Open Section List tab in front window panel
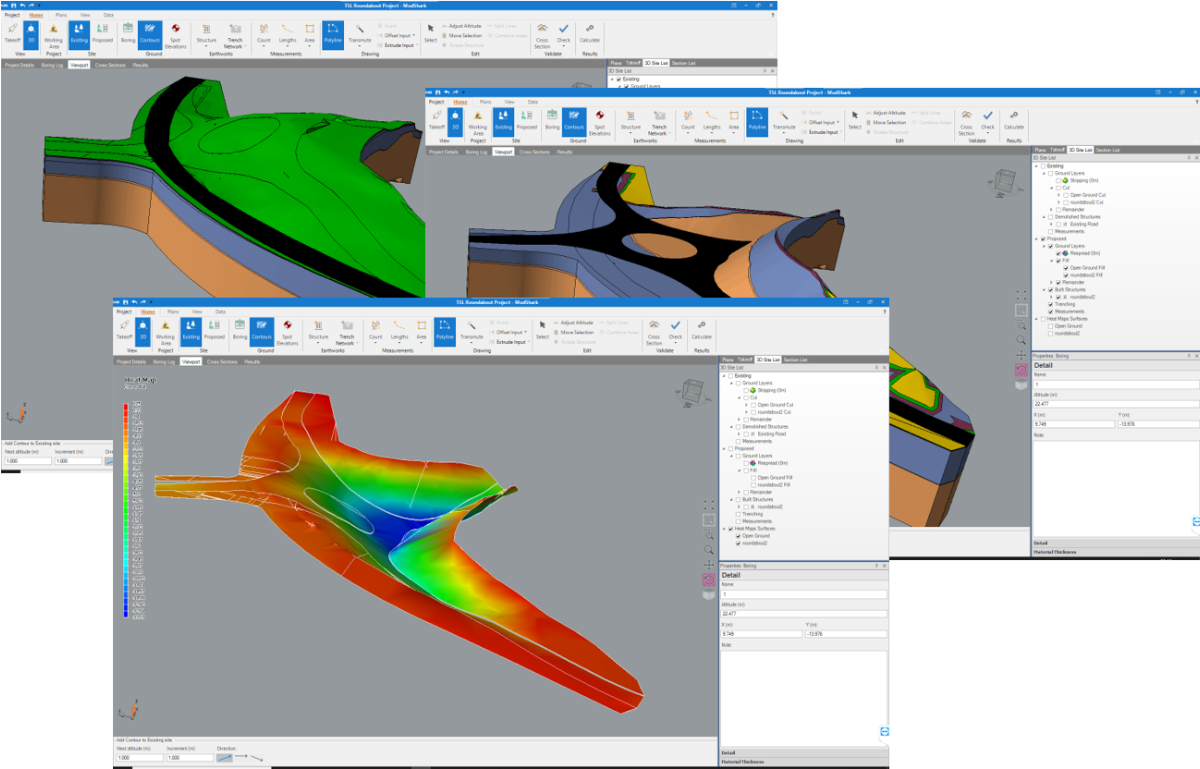Image resolution: width=1200 pixels, height=769 pixels. pyautogui.click(x=796, y=359)
